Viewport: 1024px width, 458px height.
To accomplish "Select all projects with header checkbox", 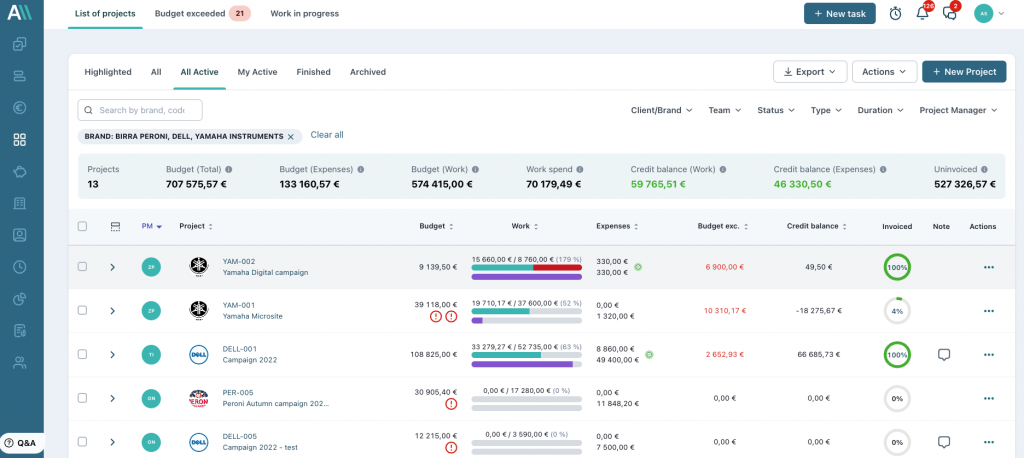I will tap(83, 226).
